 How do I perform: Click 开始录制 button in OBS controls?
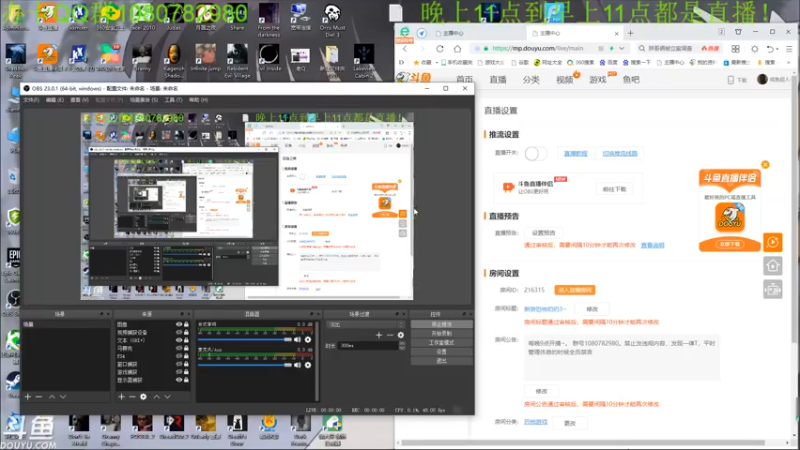coord(441,333)
